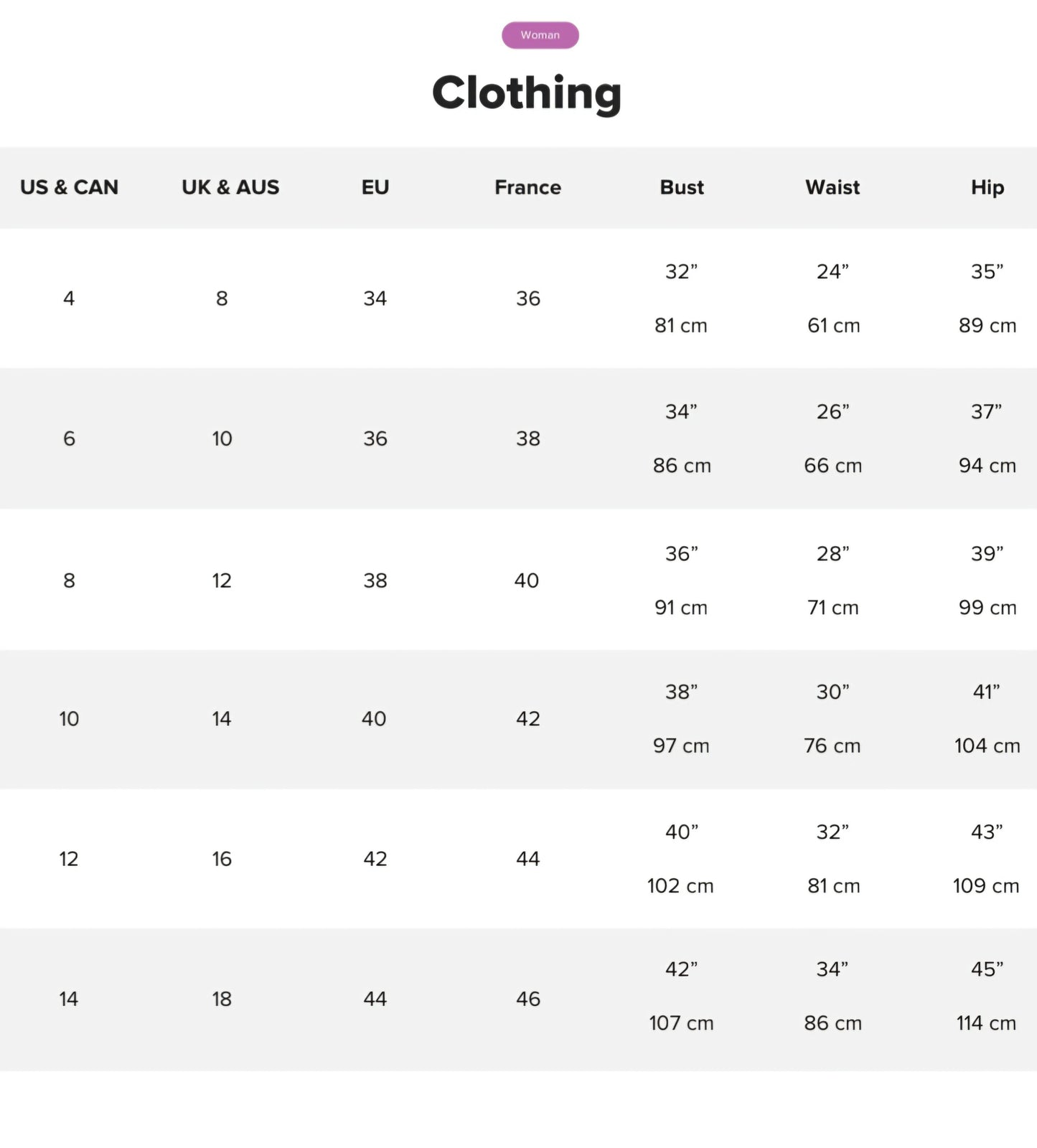Click the 97 cm bust value

680,746
